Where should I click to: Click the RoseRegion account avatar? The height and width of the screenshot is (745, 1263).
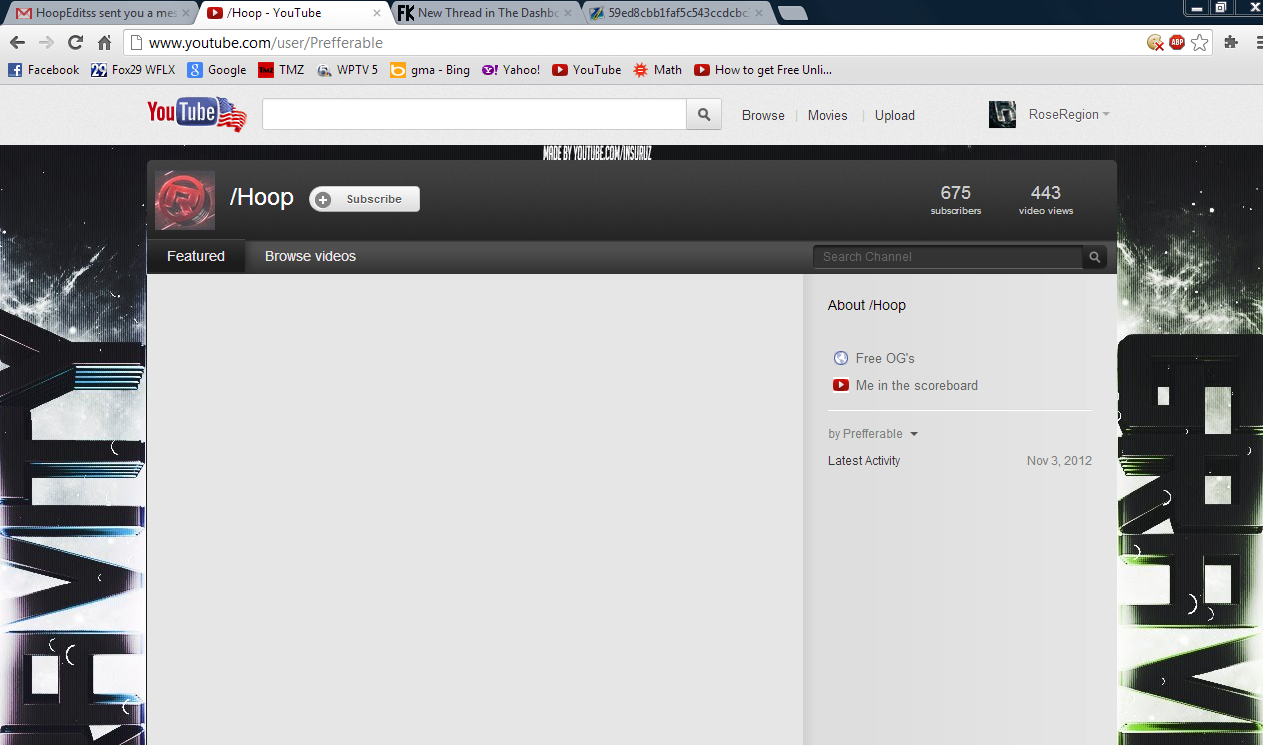click(x=1002, y=115)
